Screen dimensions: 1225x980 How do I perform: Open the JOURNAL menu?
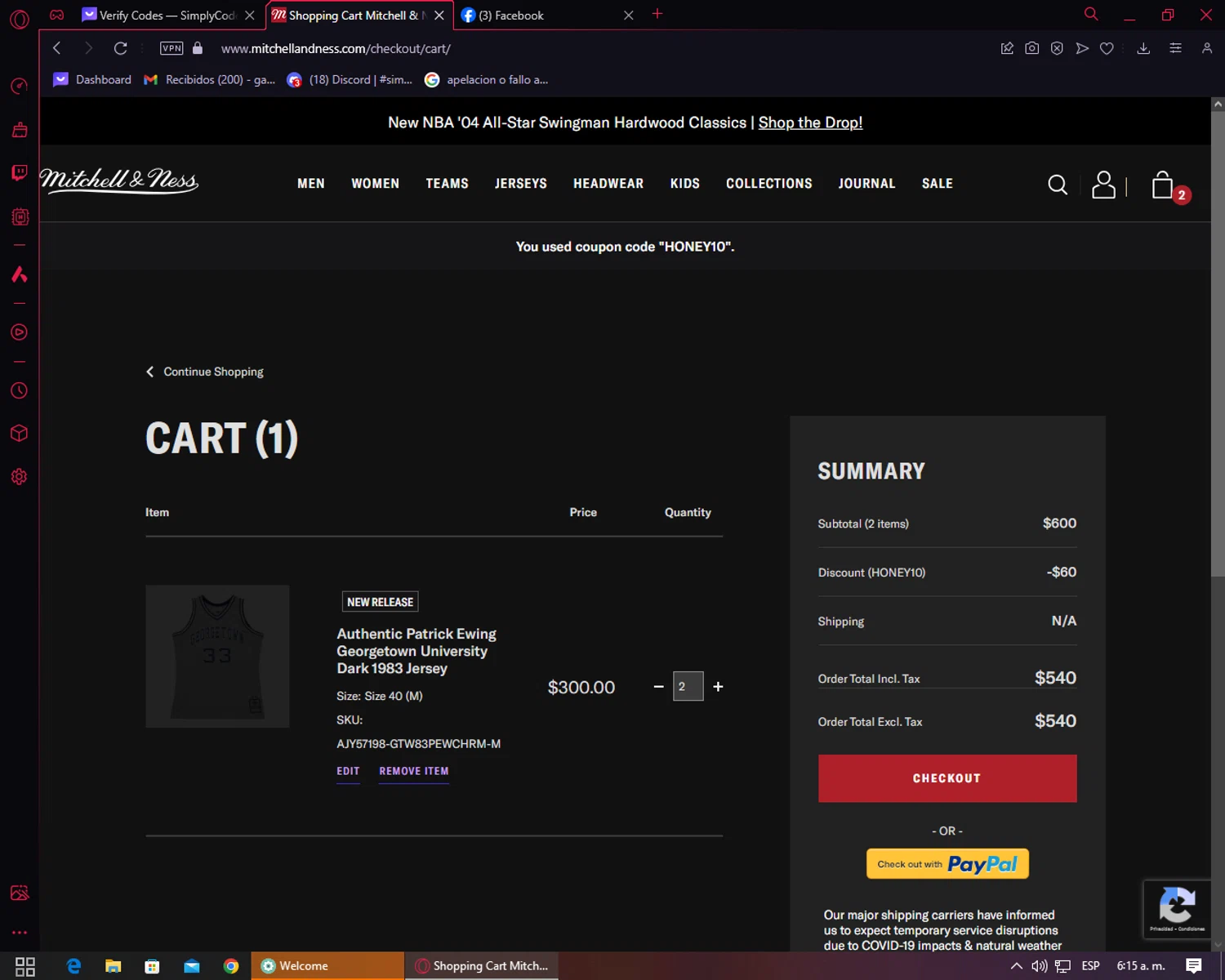click(867, 184)
